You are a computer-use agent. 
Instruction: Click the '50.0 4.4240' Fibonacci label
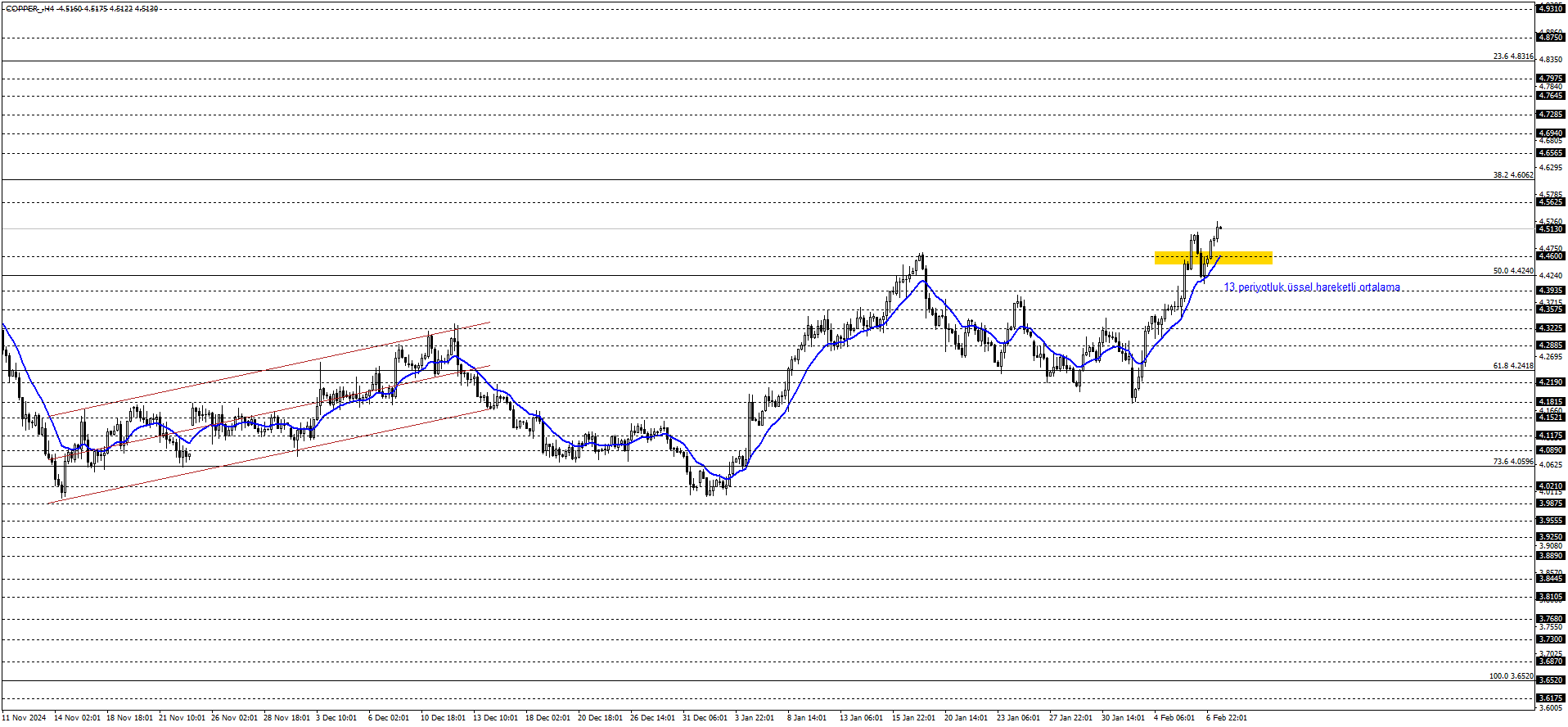click(x=1513, y=271)
